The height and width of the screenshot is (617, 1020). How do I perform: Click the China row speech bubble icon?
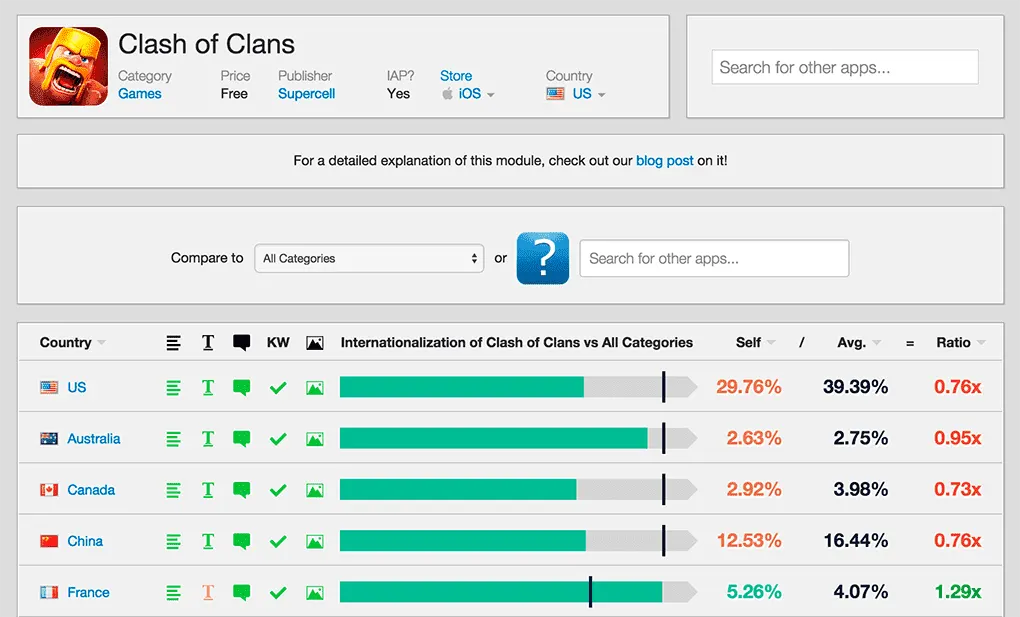241,542
